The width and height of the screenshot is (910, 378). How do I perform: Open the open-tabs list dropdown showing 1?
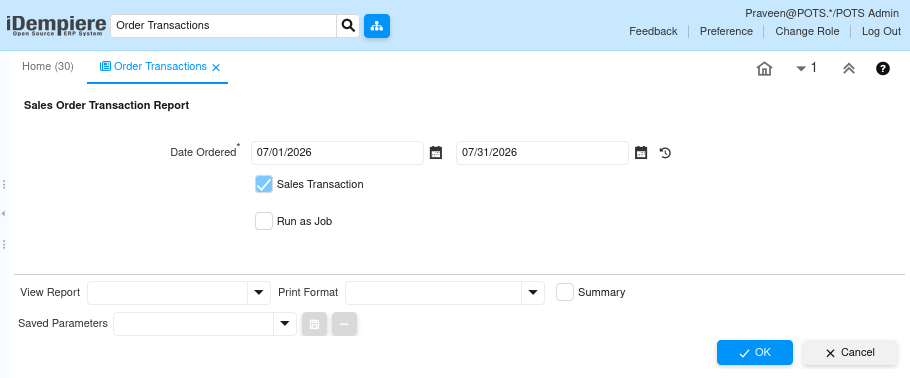pos(807,69)
